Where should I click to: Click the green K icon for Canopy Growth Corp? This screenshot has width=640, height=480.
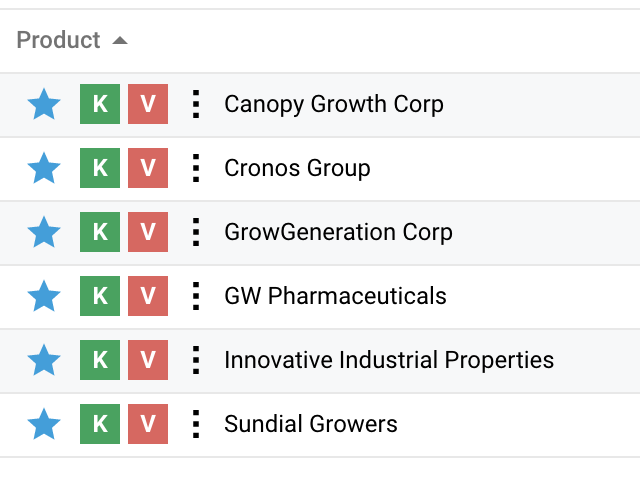pos(100,104)
